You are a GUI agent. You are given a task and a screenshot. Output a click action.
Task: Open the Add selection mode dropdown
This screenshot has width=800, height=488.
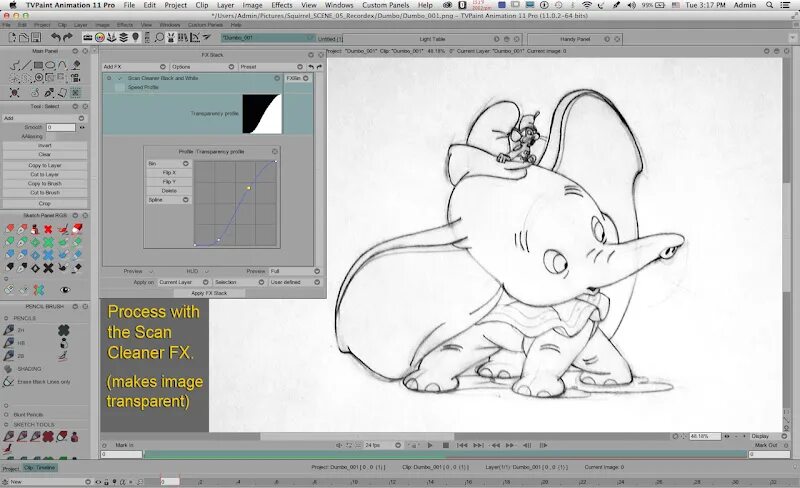(45, 118)
